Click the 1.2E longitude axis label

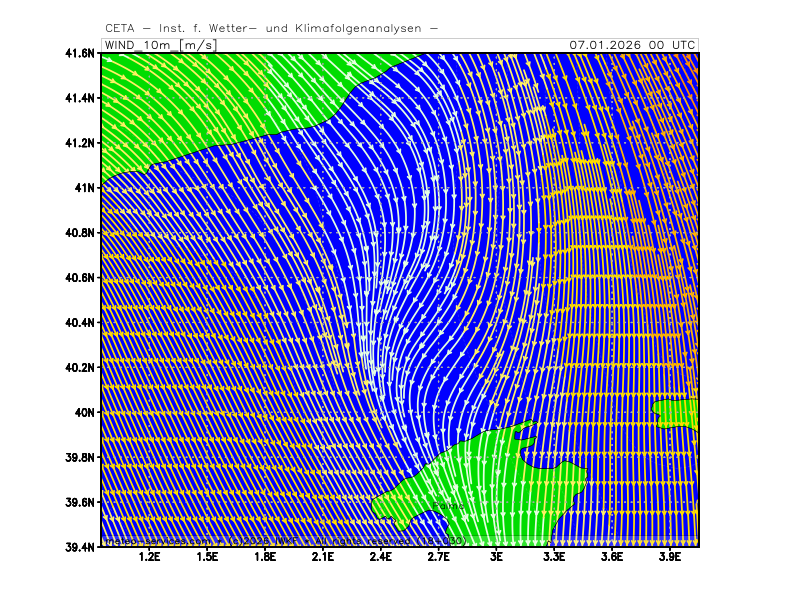pyautogui.click(x=150, y=557)
